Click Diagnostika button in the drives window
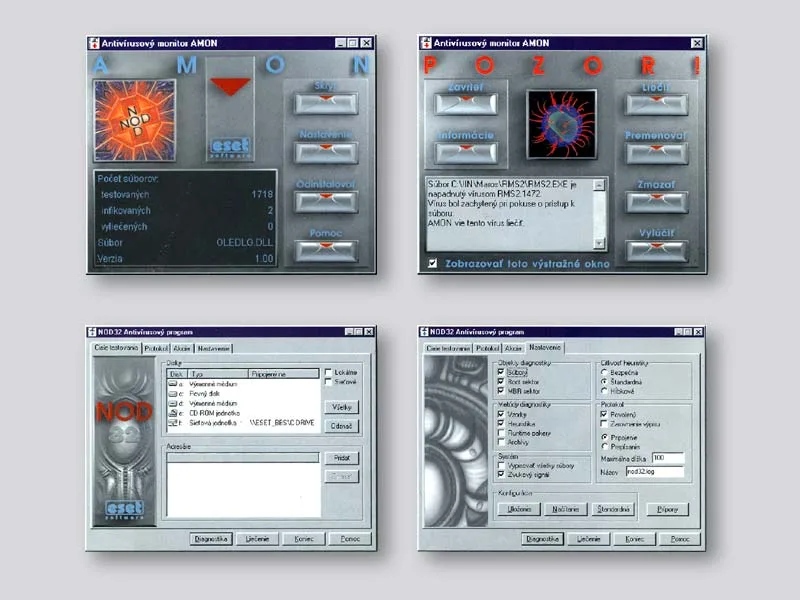 [211, 539]
